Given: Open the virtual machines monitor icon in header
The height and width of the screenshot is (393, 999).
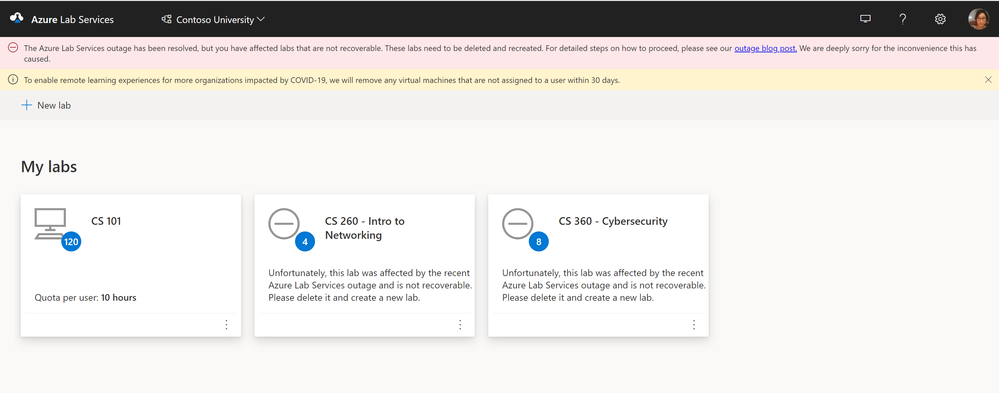Looking at the screenshot, I should 865,19.
